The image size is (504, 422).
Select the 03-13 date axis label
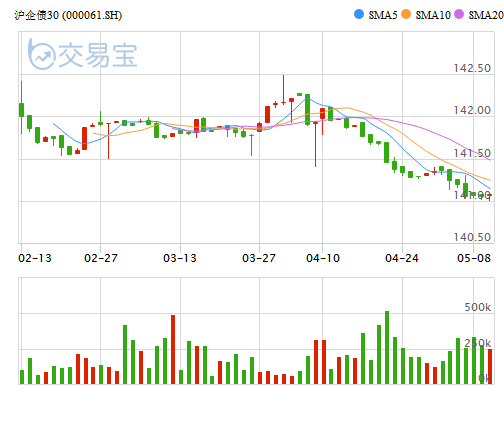click(x=180, y=258)
